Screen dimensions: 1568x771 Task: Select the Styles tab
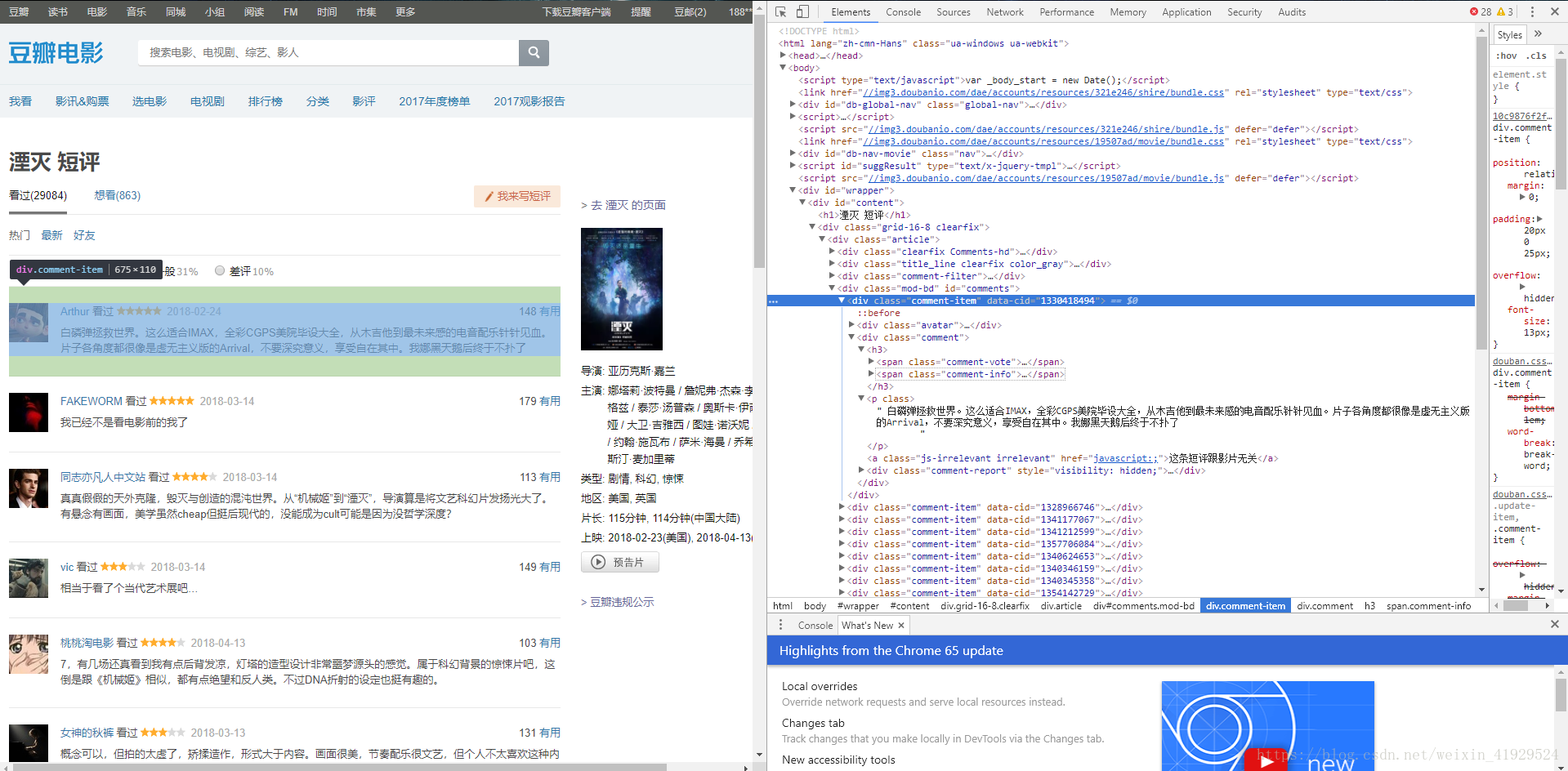pos(1509,34)
